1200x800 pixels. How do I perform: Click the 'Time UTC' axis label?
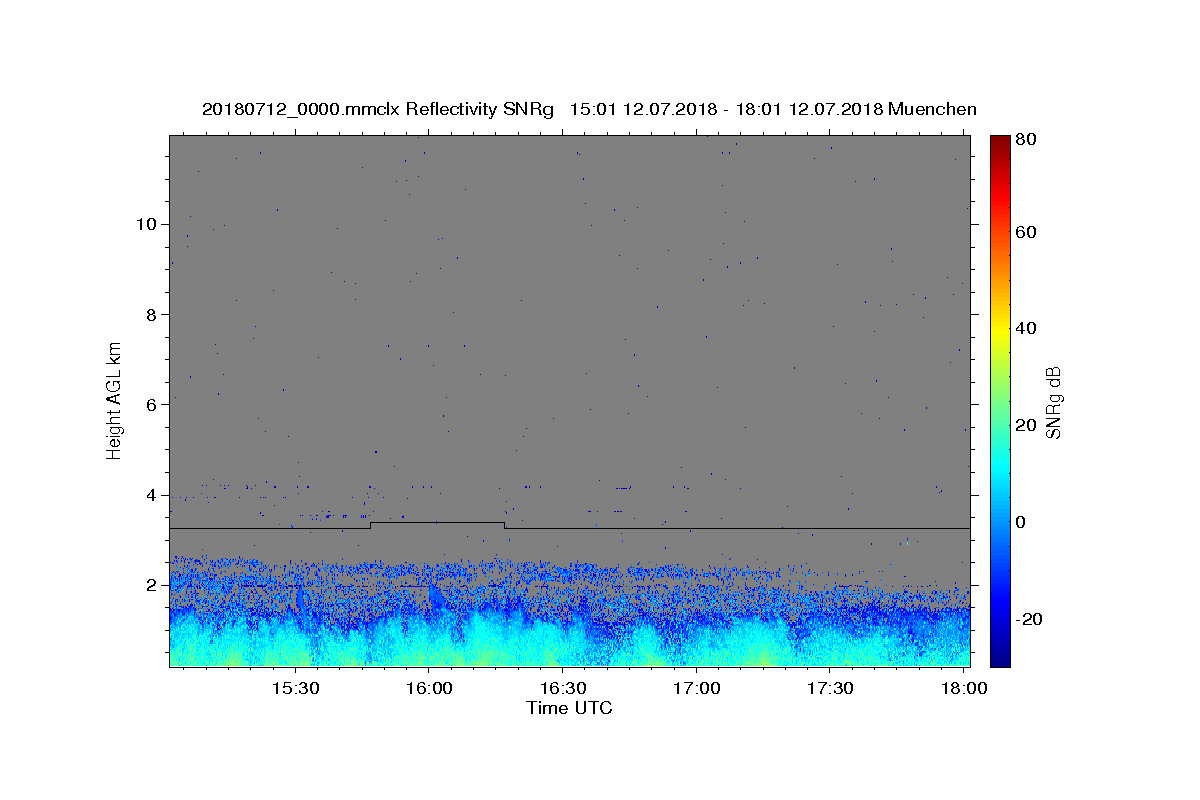point(569,708)
